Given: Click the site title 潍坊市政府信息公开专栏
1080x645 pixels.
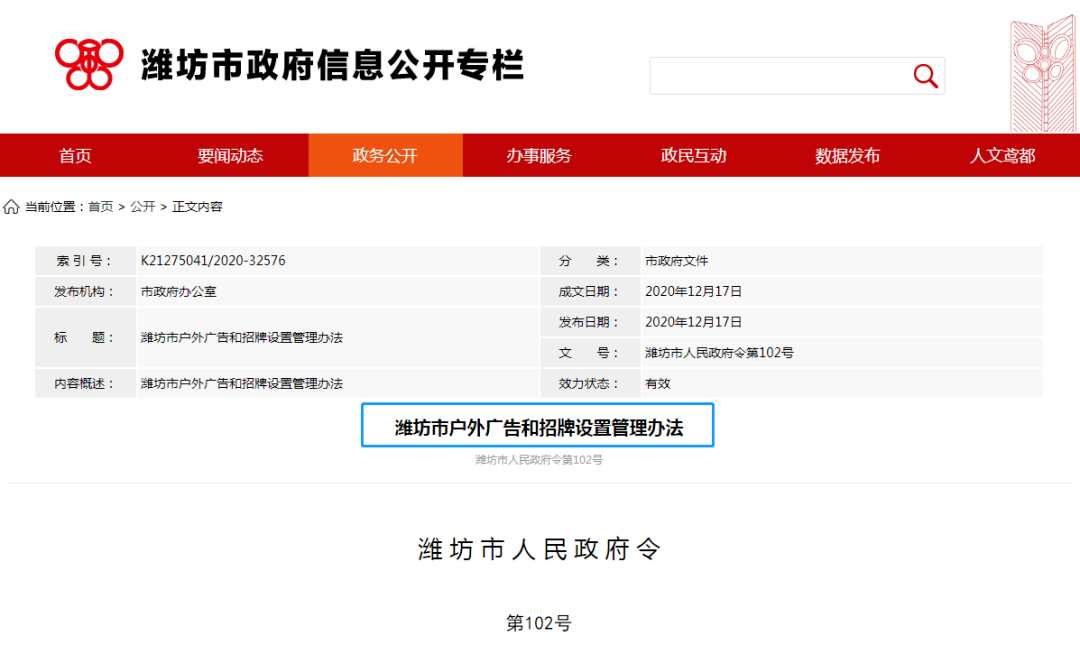Looking at the screenshot, I should pyautogui.click(x=332, y=65).
